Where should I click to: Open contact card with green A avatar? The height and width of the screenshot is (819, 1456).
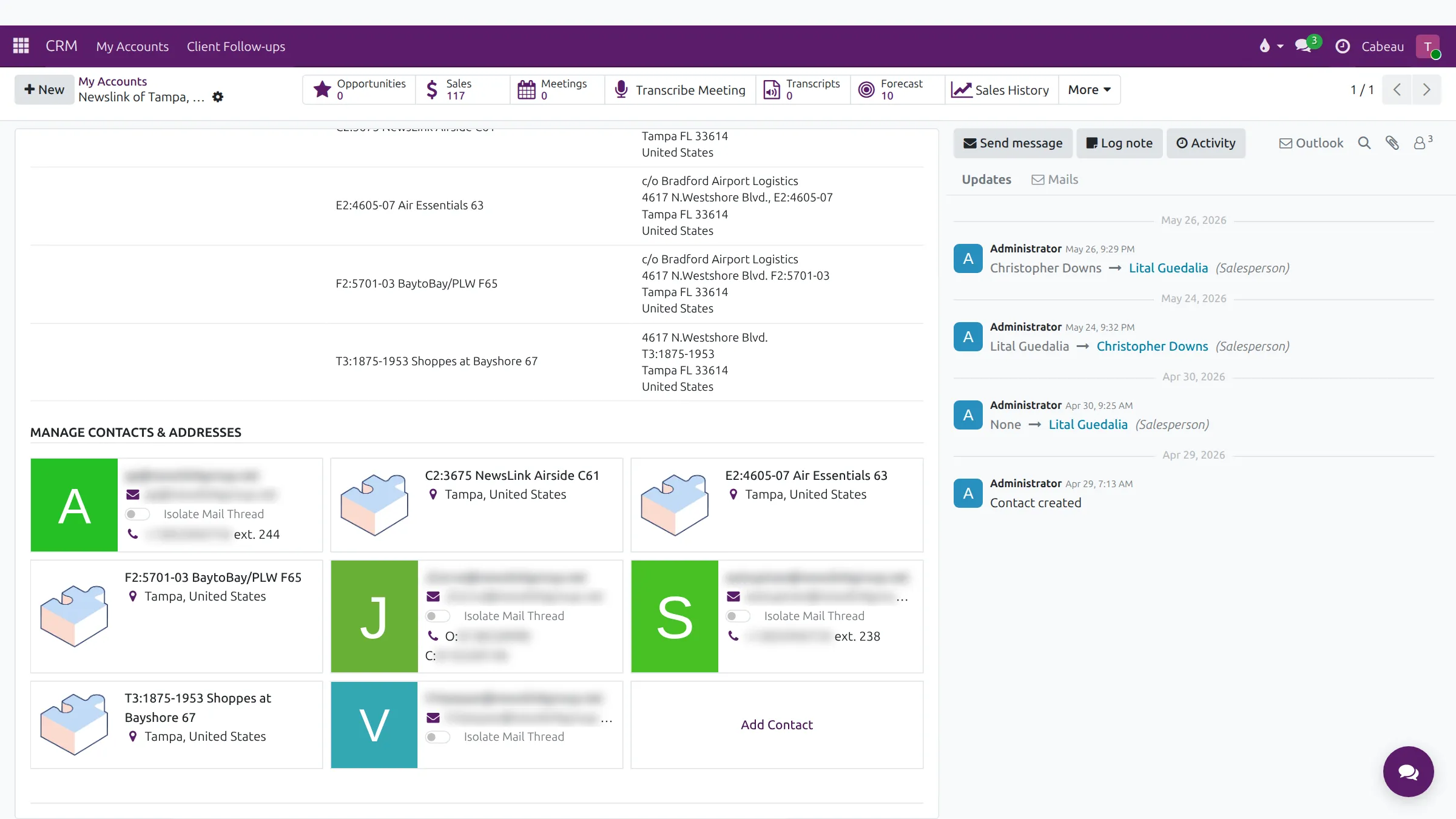coord(177,505)
